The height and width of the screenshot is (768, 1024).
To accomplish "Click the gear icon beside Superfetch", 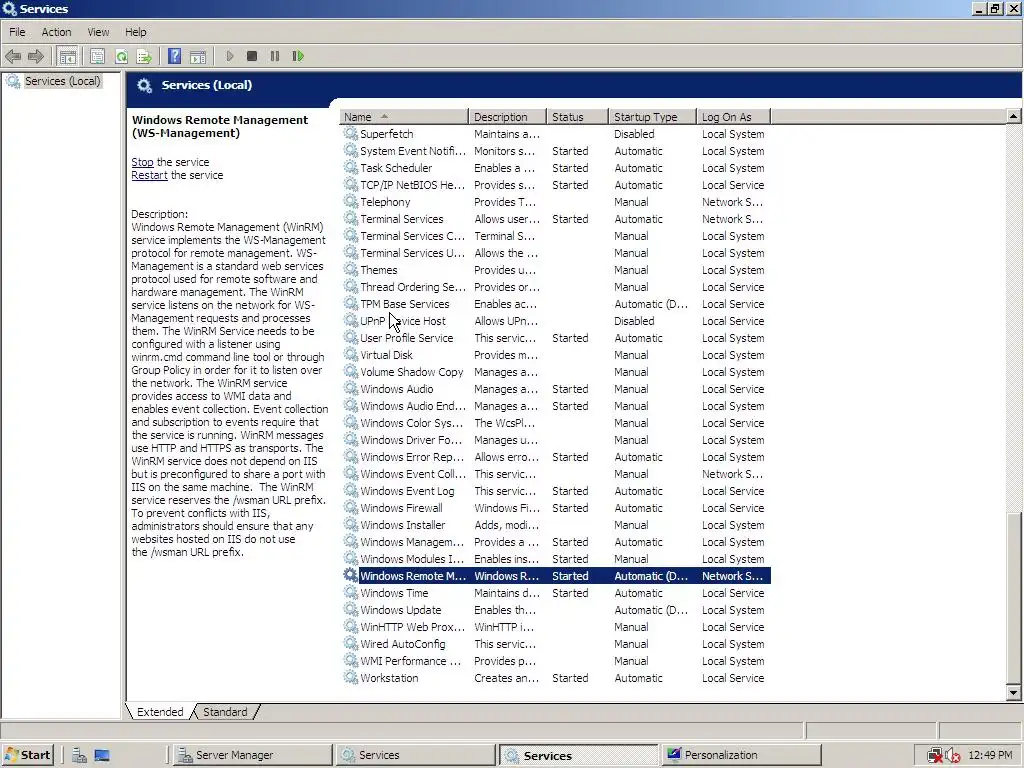I will pyautogui.click(x=351, y=134).
